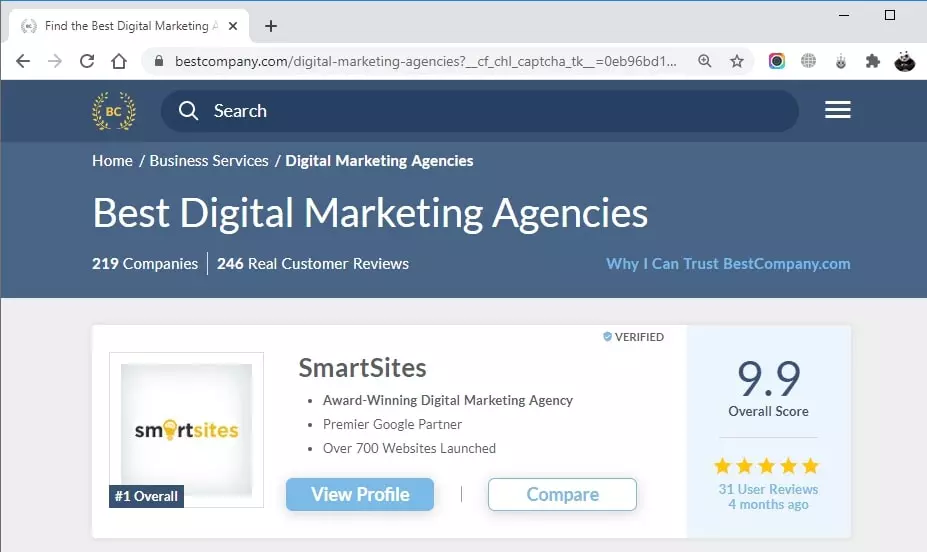
Task: Click the View Profile button for SmartSites
Action: (x=360, y=494)
